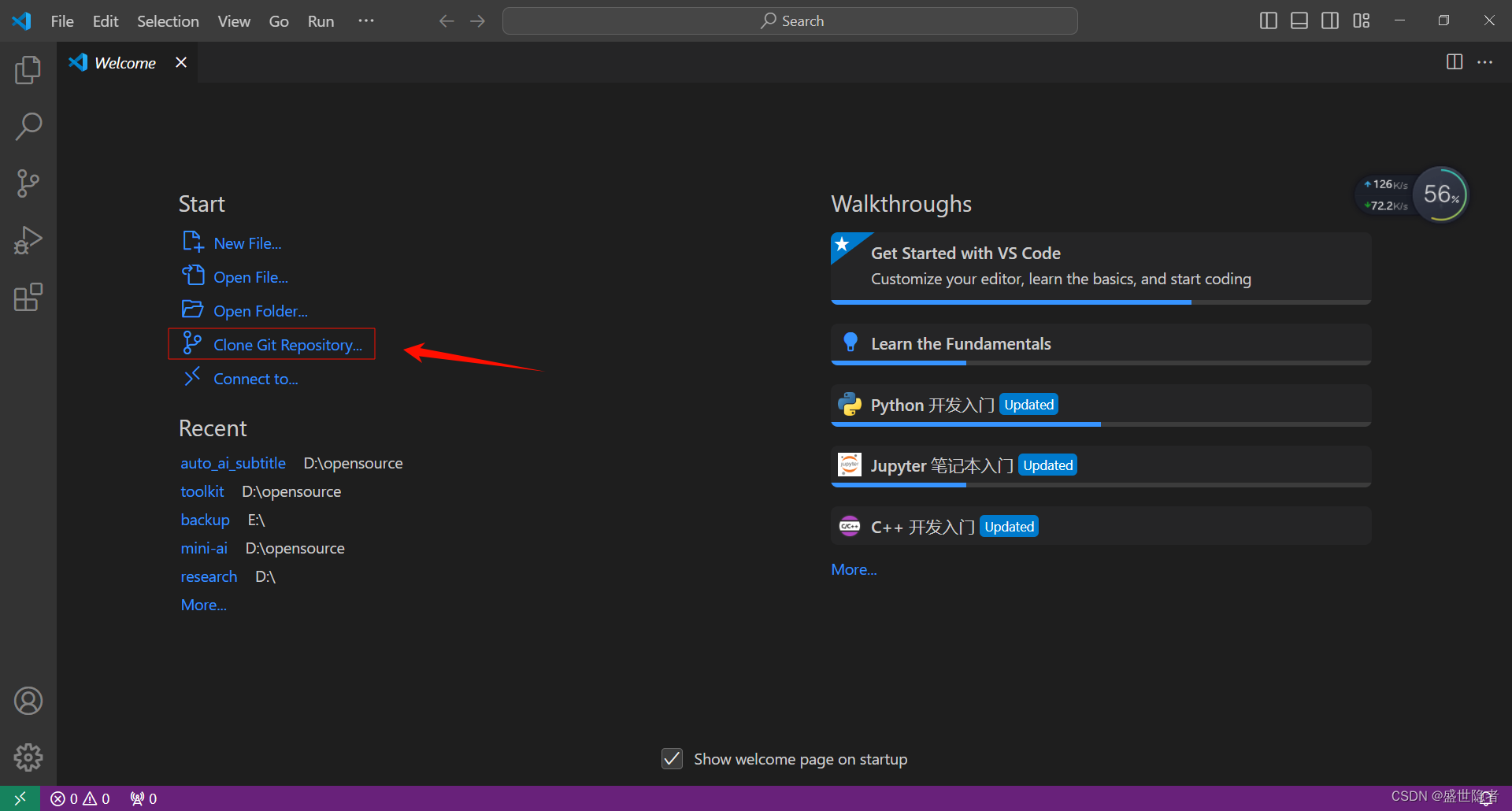Click the Jupyter logo icon
The width and height of the screenshot is (1512, 811).
coord(850,465)
